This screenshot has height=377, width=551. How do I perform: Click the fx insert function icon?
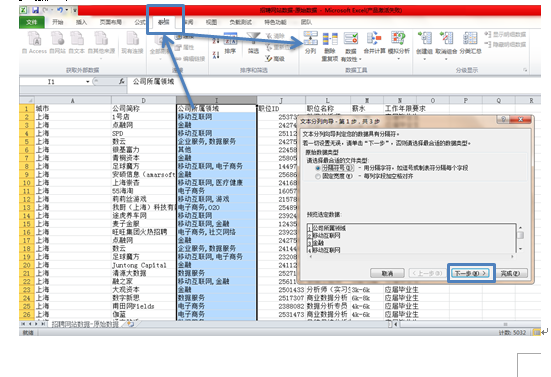tap(122, 82)
